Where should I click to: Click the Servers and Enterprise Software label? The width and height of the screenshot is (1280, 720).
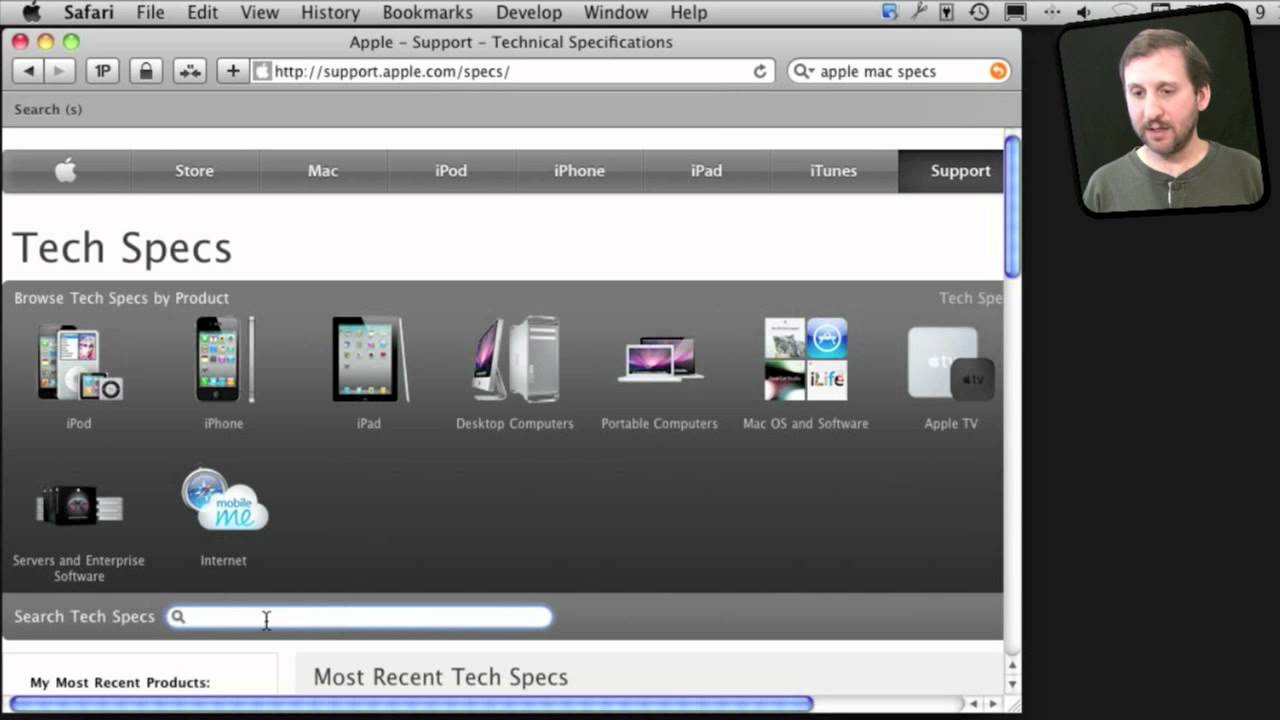pos(79,569)
